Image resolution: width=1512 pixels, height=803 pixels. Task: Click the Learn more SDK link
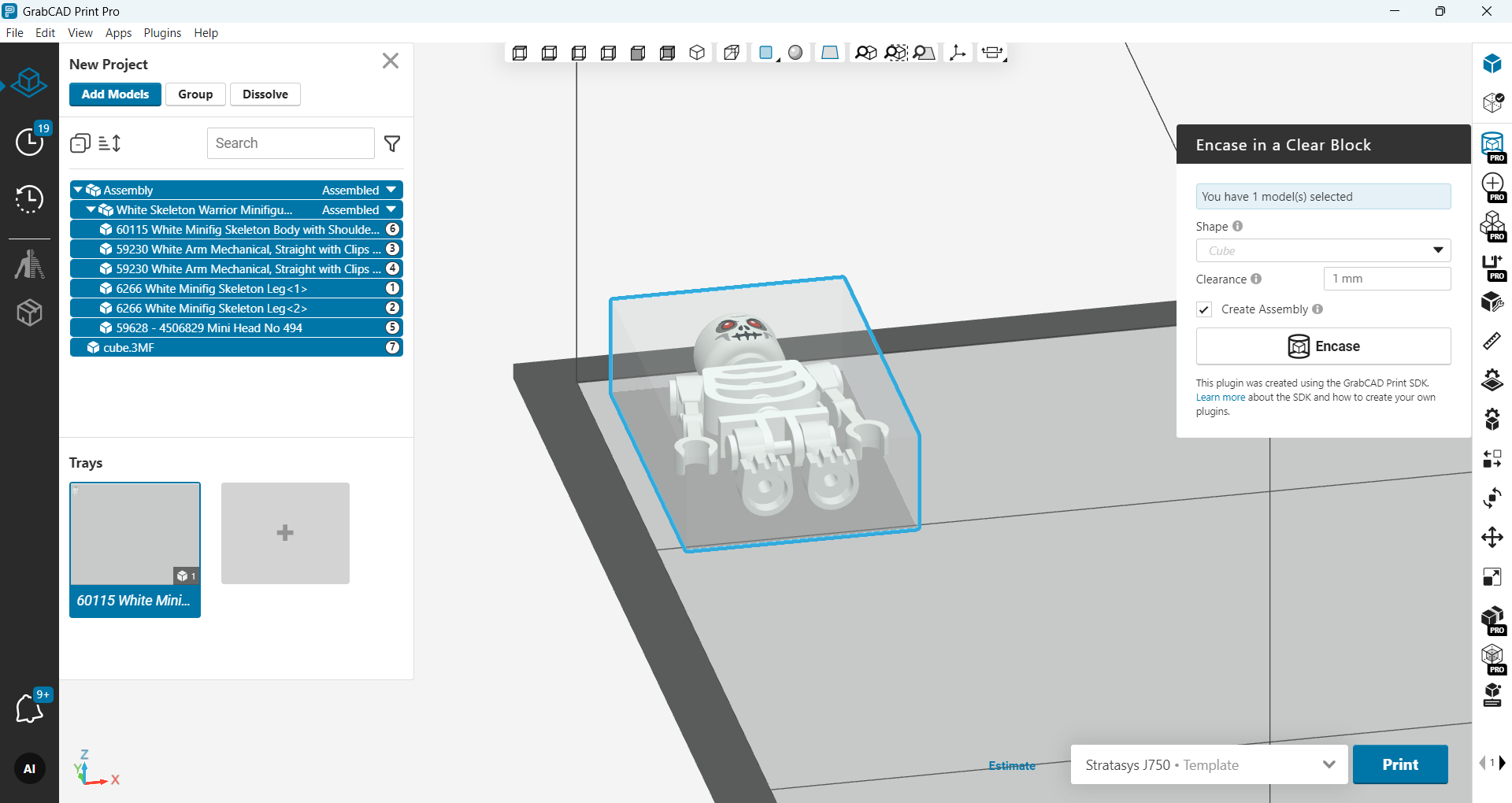click(1220, 398)
